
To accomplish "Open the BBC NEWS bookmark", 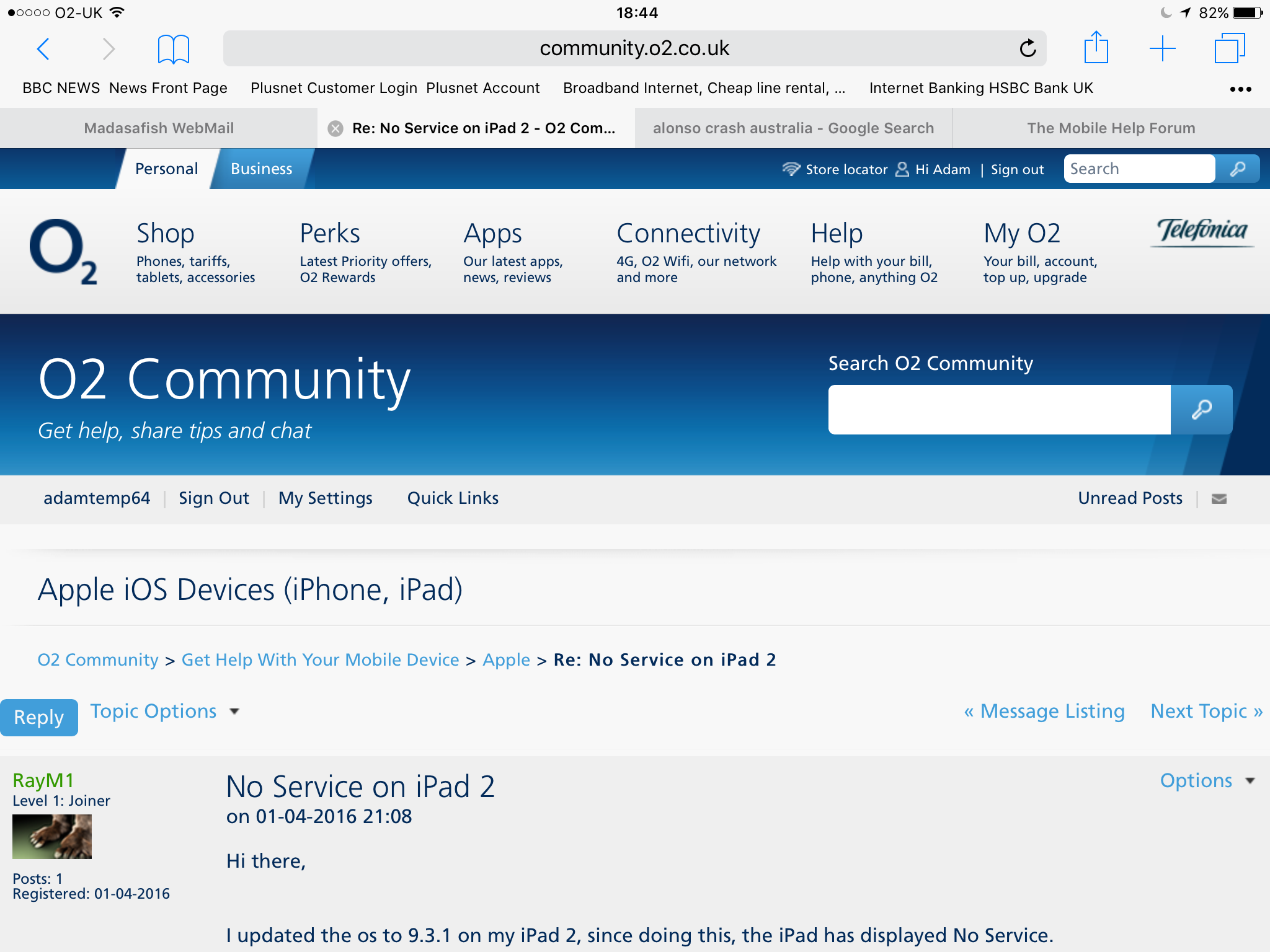I will point(61,88).
